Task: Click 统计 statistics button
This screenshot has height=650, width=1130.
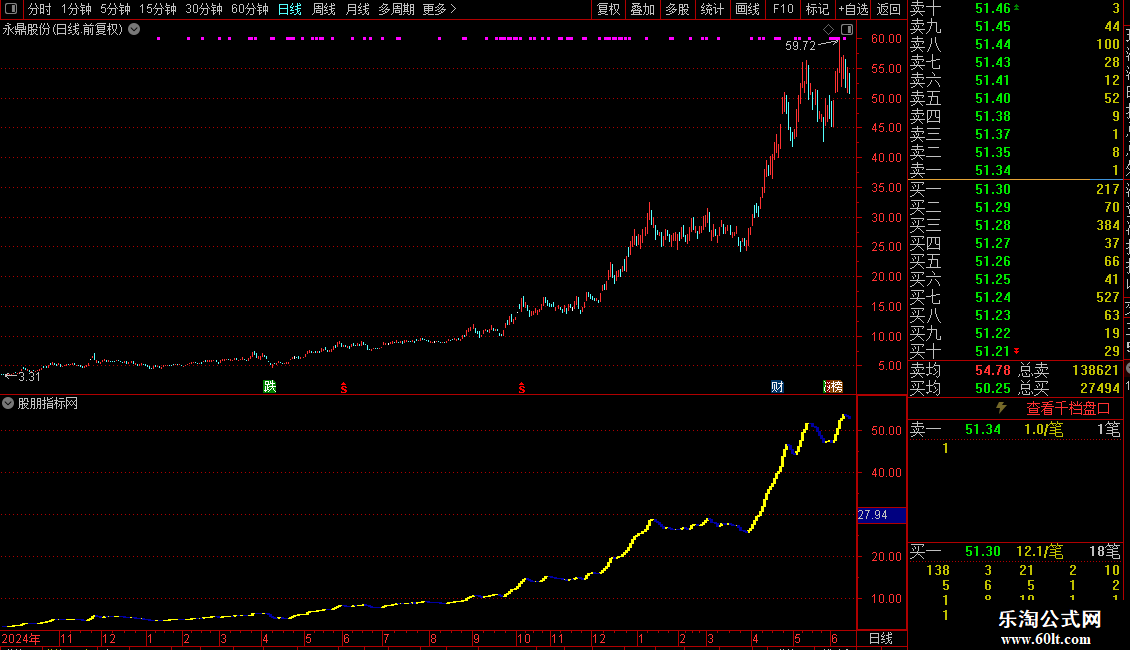Action: click(712, 9)
